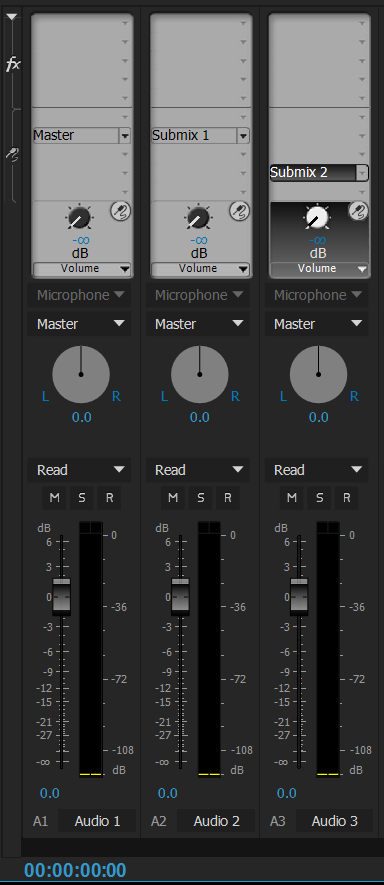Image resolution: width=384 pixels, height=885 pixels.
Task: Click the fx effects section icon
Action: click(x=12, y=64)
